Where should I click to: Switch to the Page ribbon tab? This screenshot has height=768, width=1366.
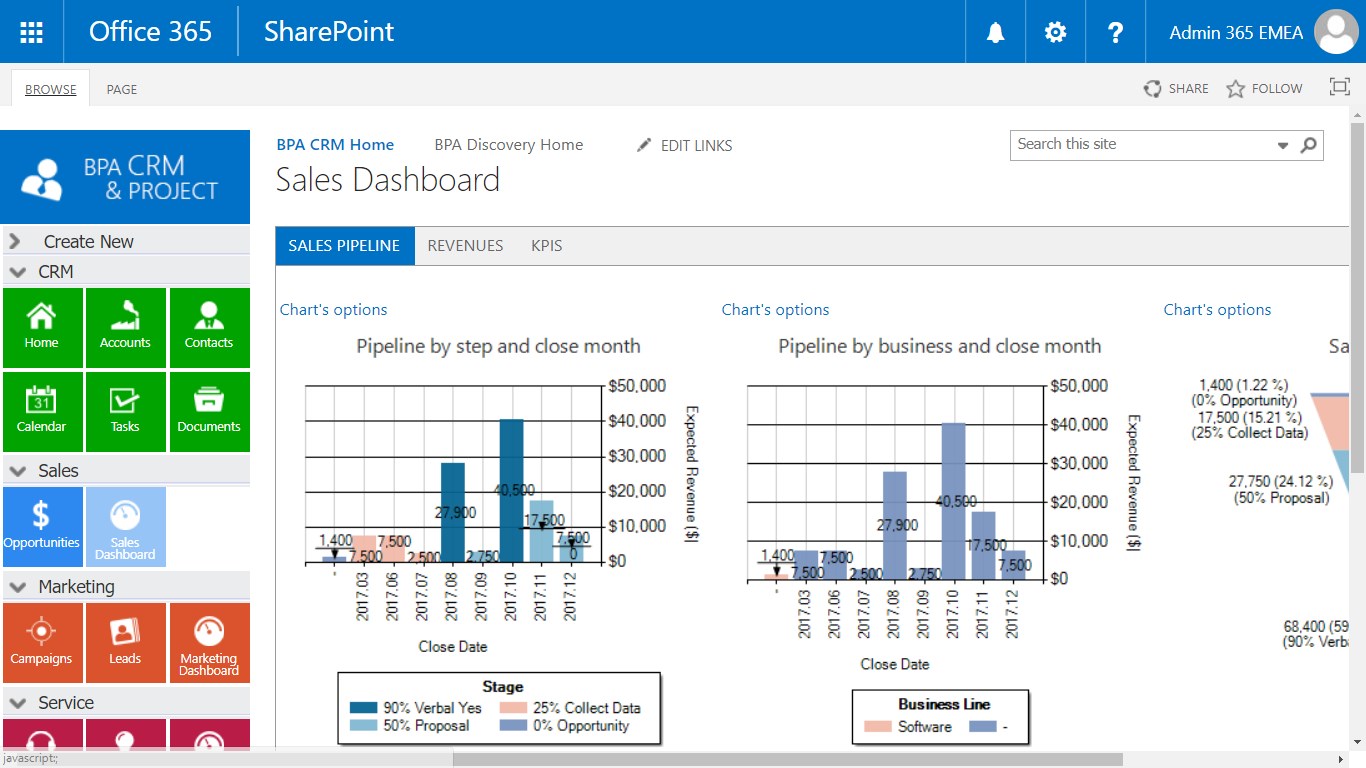pyautogui.click(x=122, y=89)
